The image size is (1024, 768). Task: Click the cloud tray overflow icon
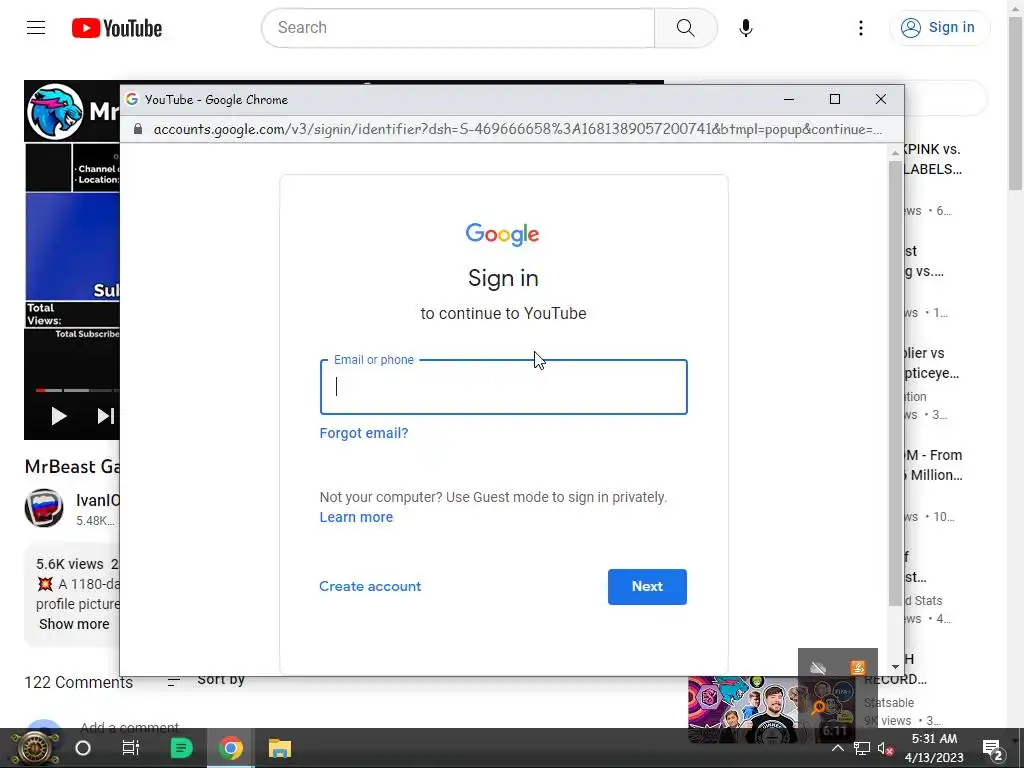tap(818, 668)
